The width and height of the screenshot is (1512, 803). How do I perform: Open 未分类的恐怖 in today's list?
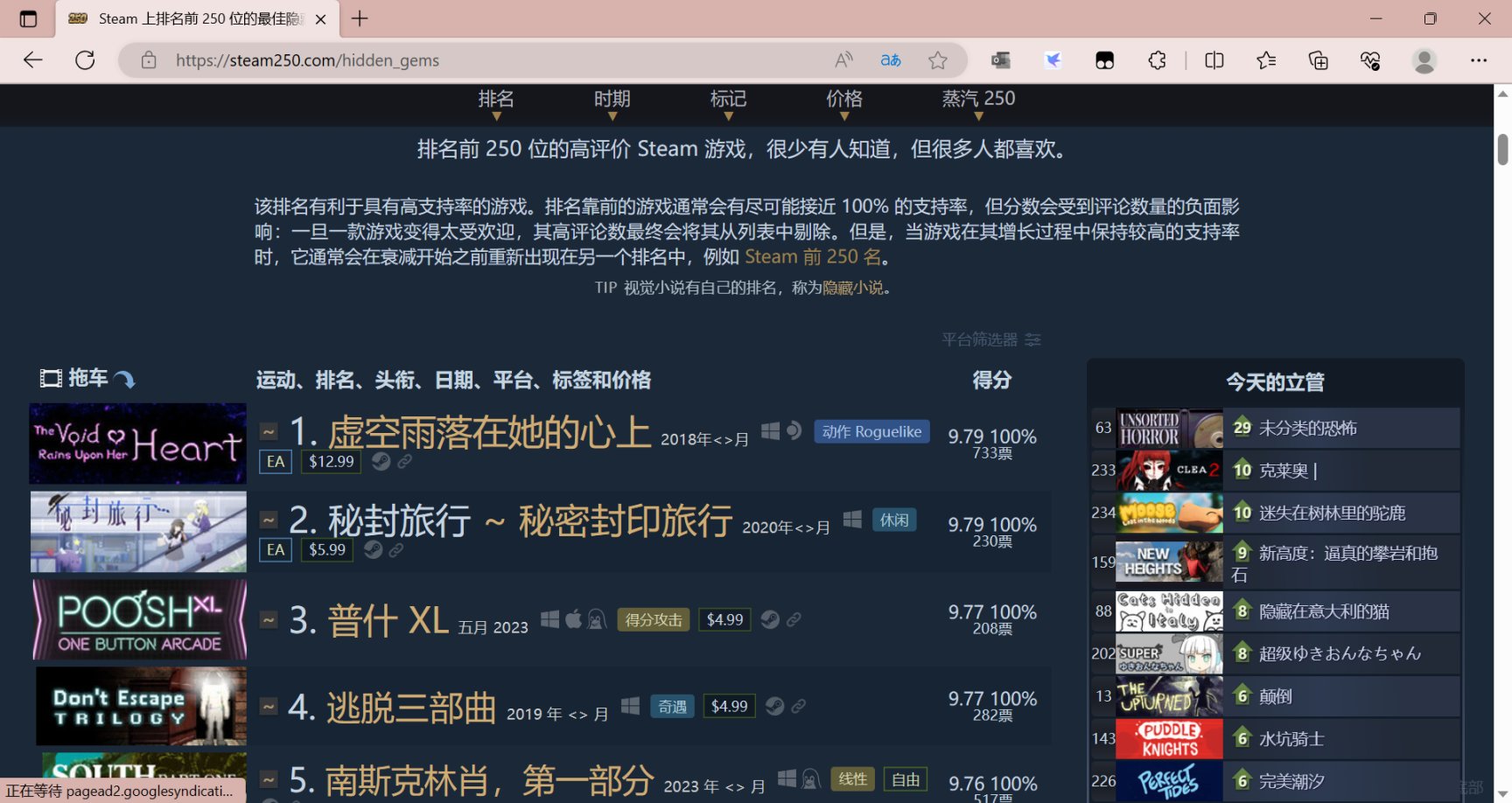tap(1307, 428)
